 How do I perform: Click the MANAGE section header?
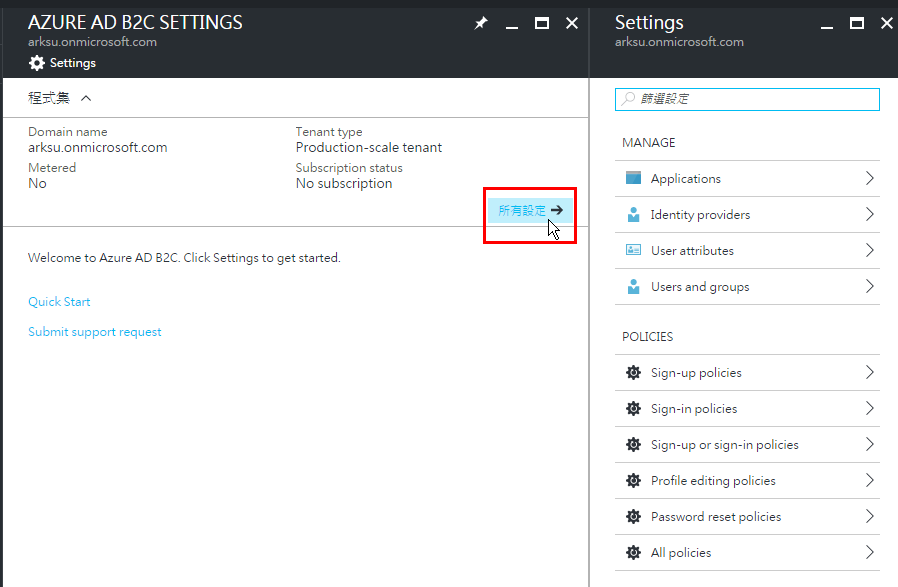(649, 143)
